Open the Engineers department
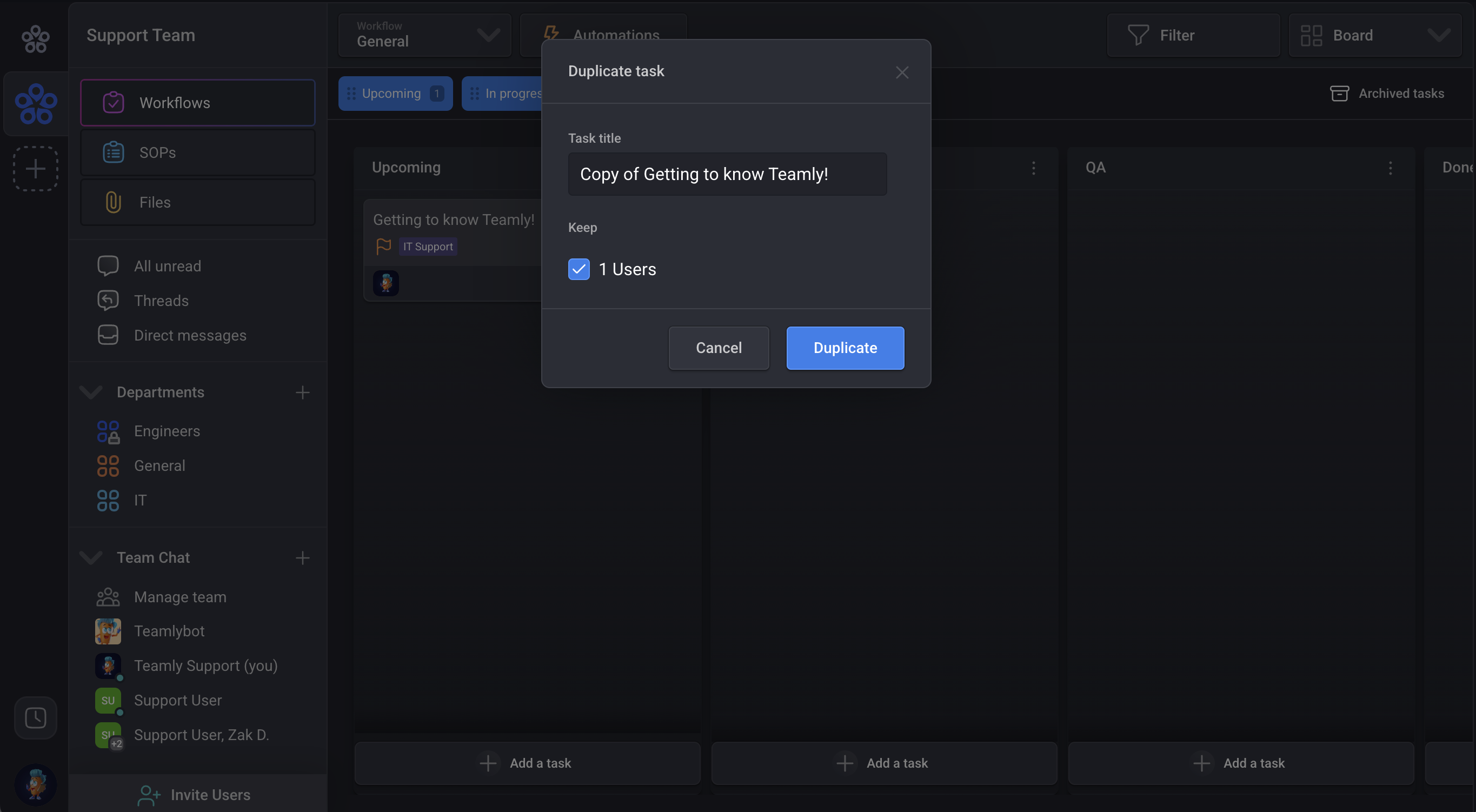1476x812 pixels. 166,431
